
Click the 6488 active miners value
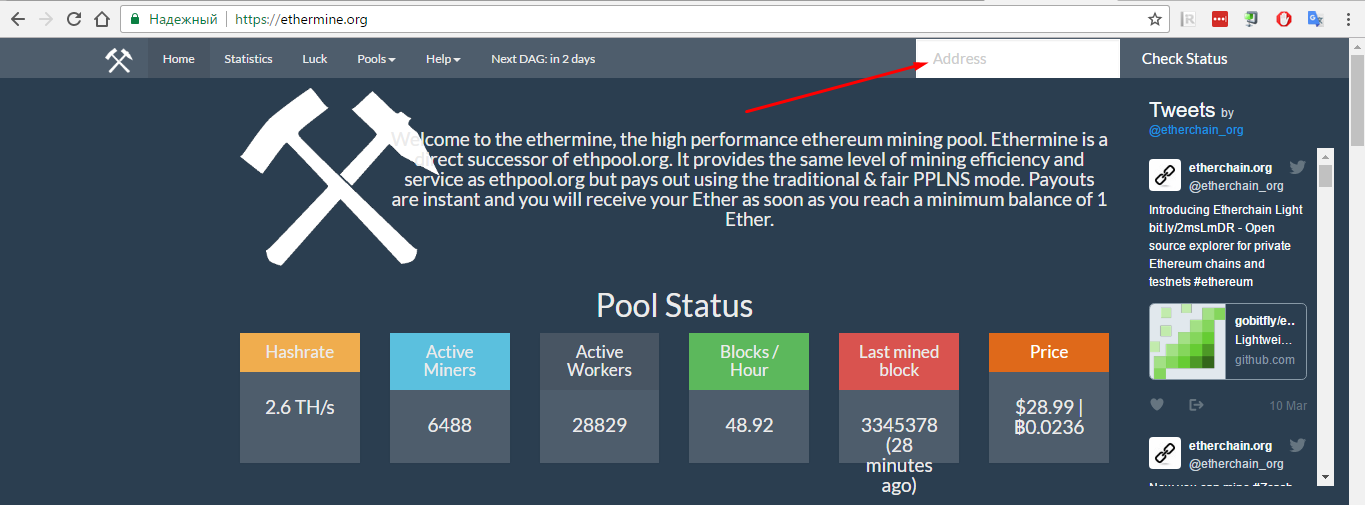(449, 425)
